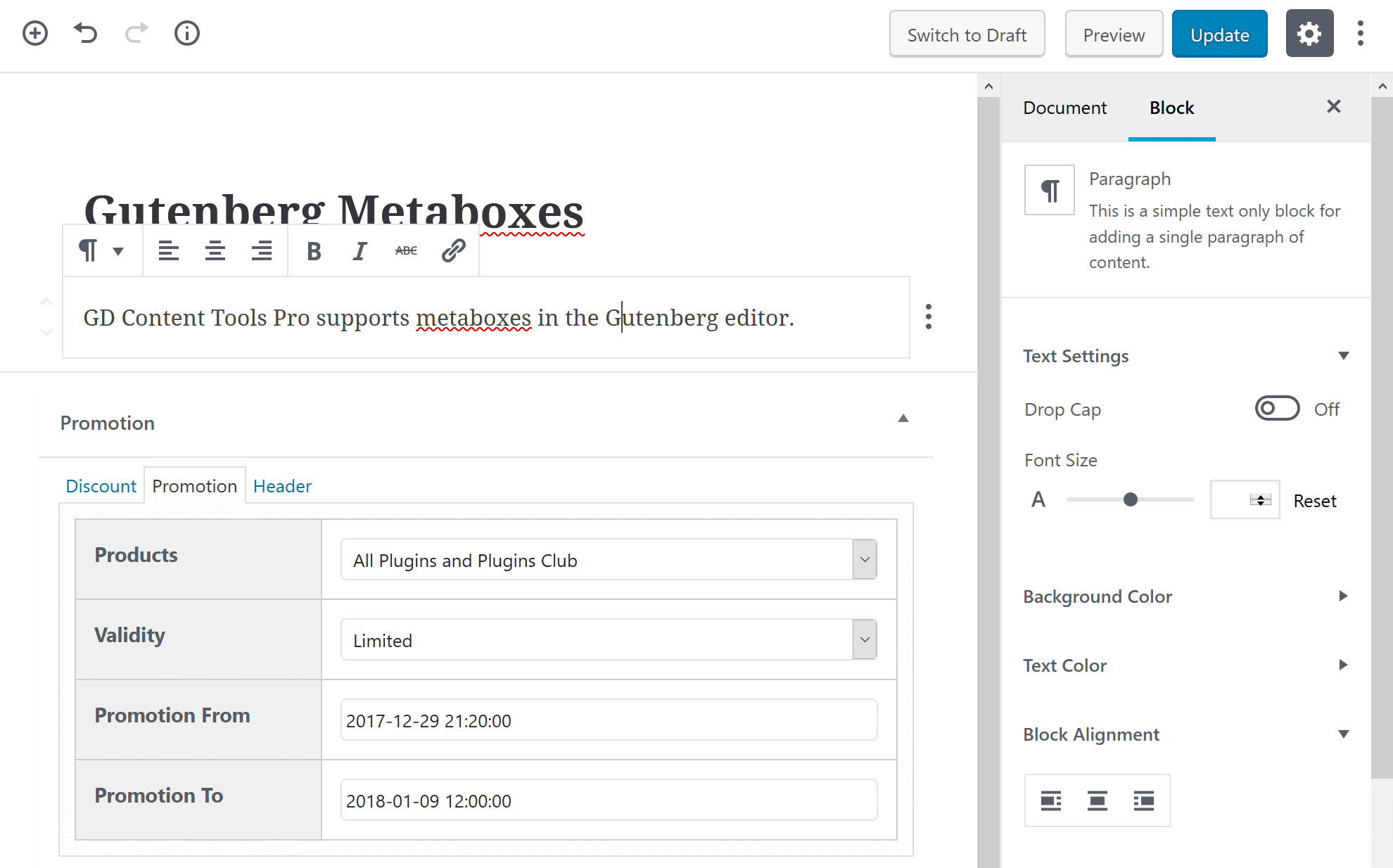This screenshot has height=868, width=1393.
Task: Collapse the Promotion metabox panel
Action: pyautogui.click(x=903, y=419)
